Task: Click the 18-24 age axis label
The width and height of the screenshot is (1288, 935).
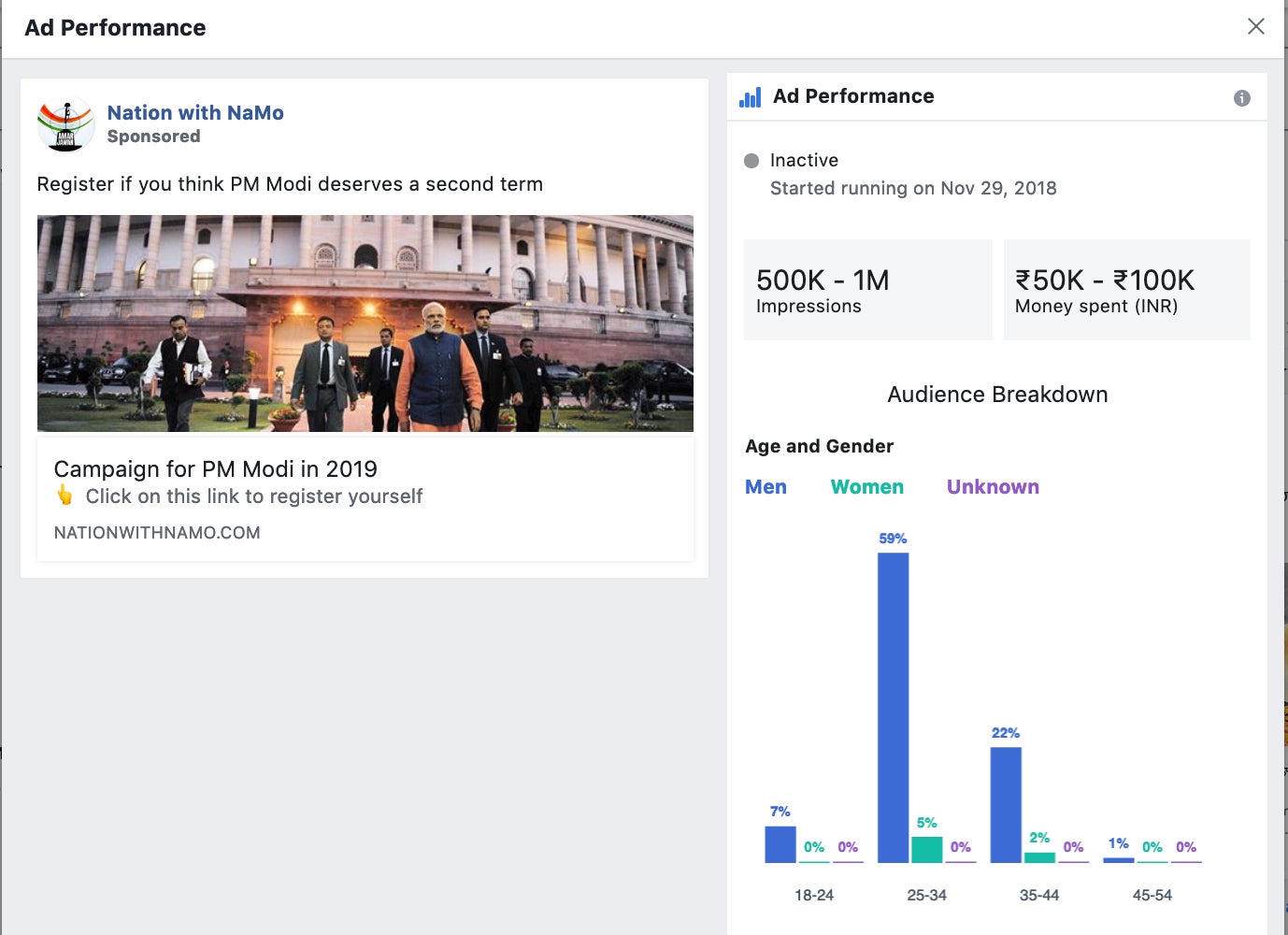Action: pos(814,895)
